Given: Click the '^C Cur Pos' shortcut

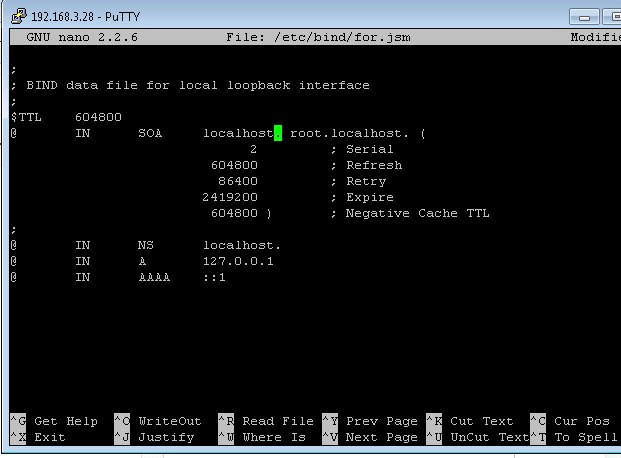Looking at the screenshot, I should tap(570, 421).
